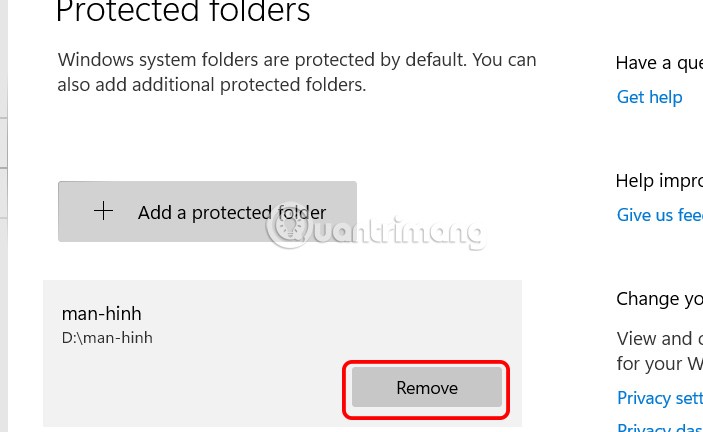This screenshot has width=703, height=432.
Task: Click the 'also add additional protected folders' line
Action: 212,86
